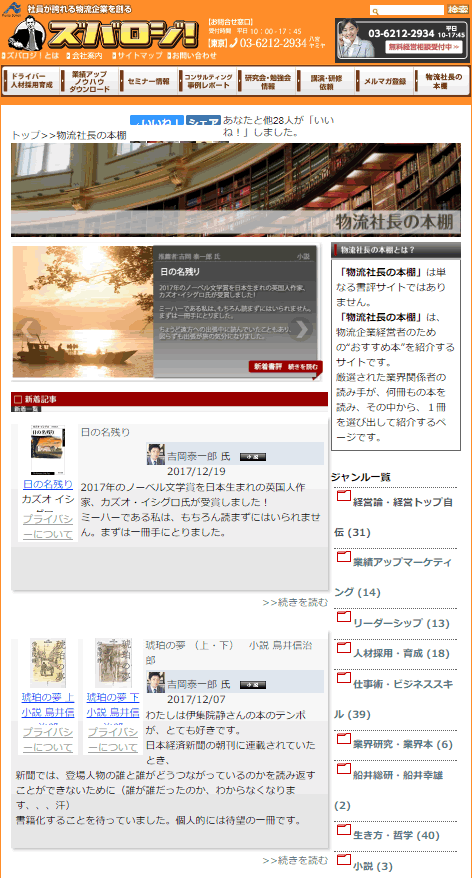Open the ズバロジ!とは link
Screen dimensions: 472x878
[30, 56]
